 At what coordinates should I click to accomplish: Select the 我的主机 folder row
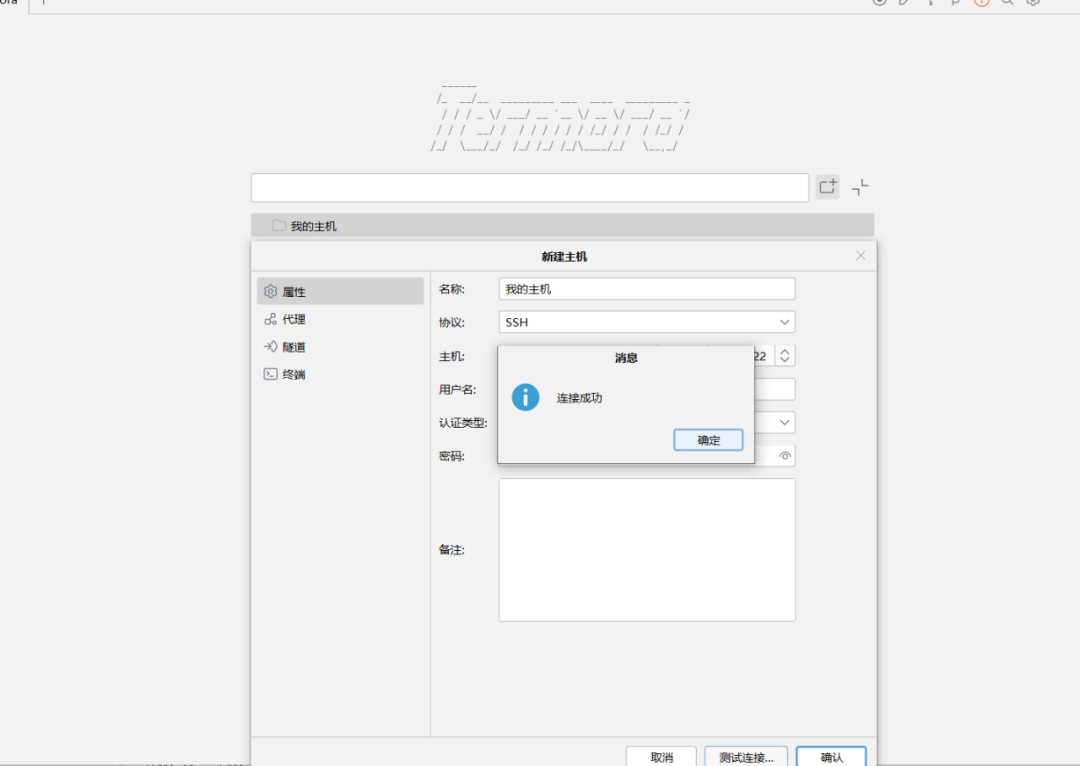(562, 225)
